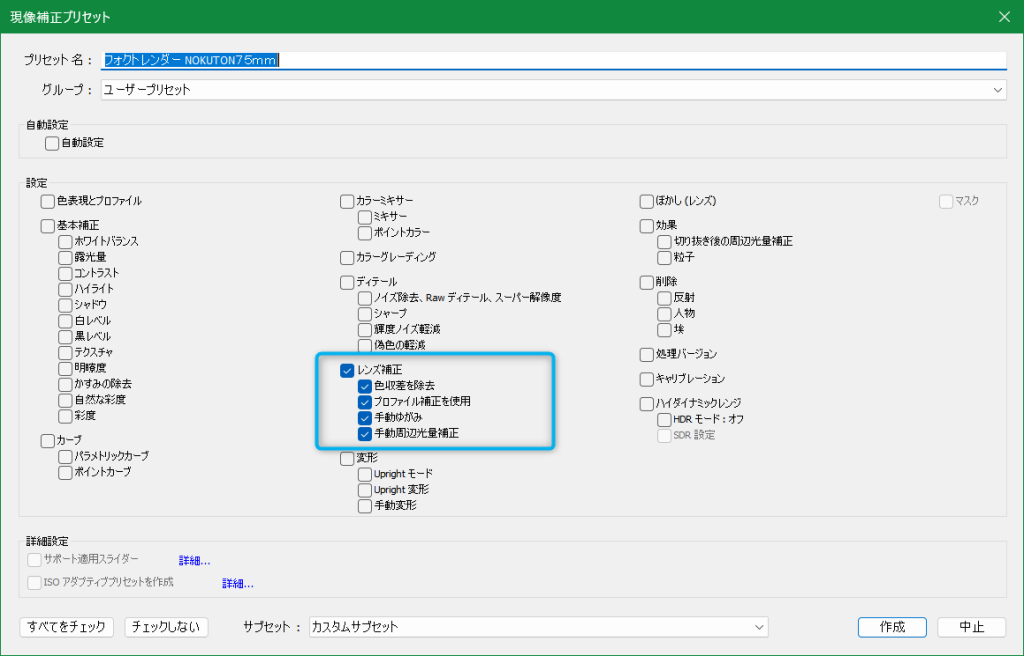Disable プロファイル補正を使用 checkbox
Viewport: 1024px width, 656px height.
click(x=365, y=402)
